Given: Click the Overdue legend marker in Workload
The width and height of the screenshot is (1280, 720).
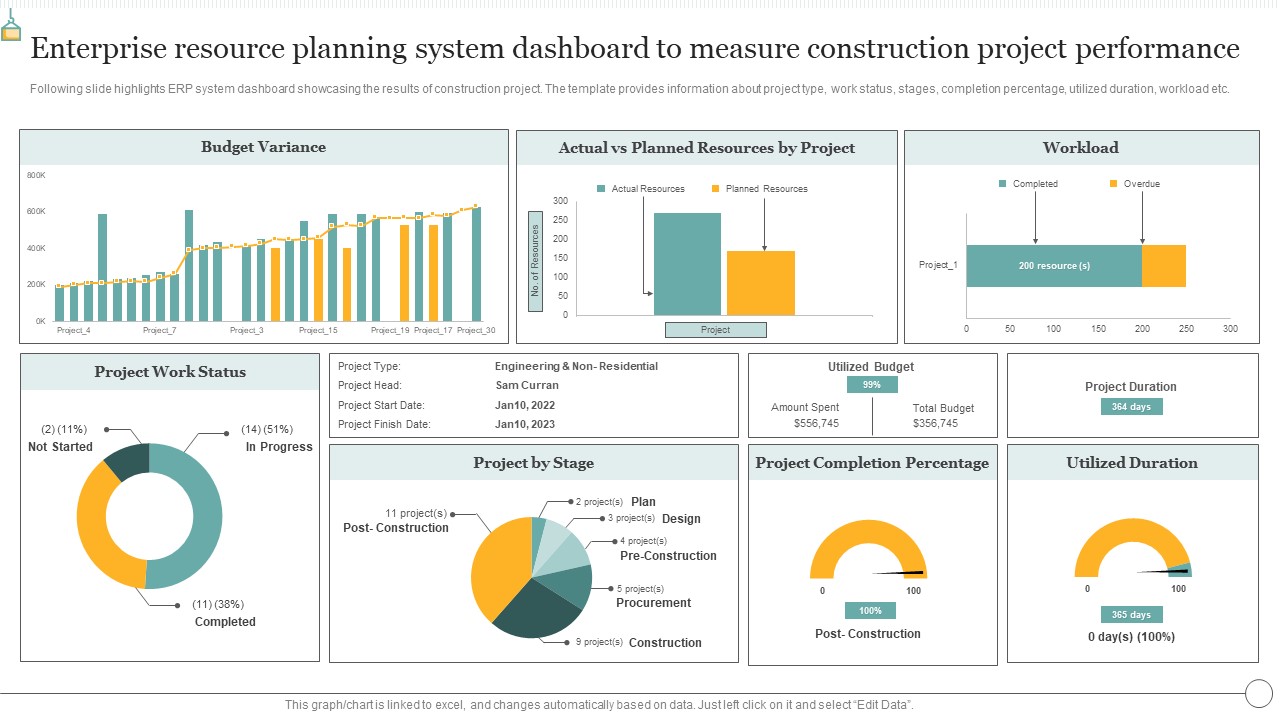Looking at the screenshot, I should 1114,184.
